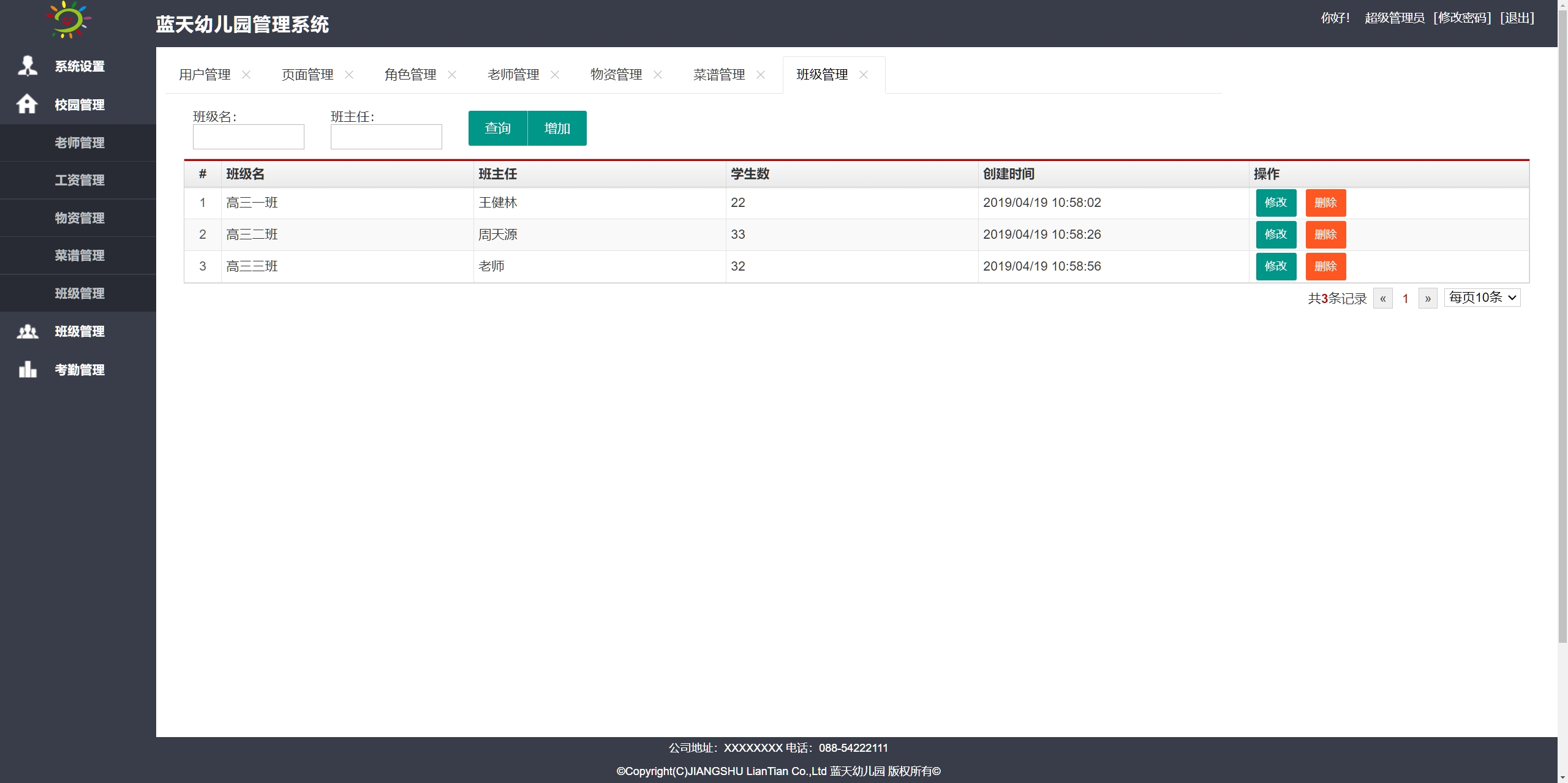Click the 高三一班 cell
The width and height of the screenshot is (1568, 783).
[x=347, y=203]
